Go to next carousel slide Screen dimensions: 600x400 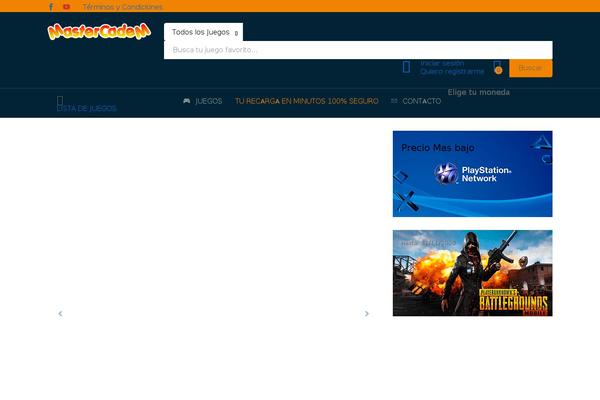click(367, 313)
